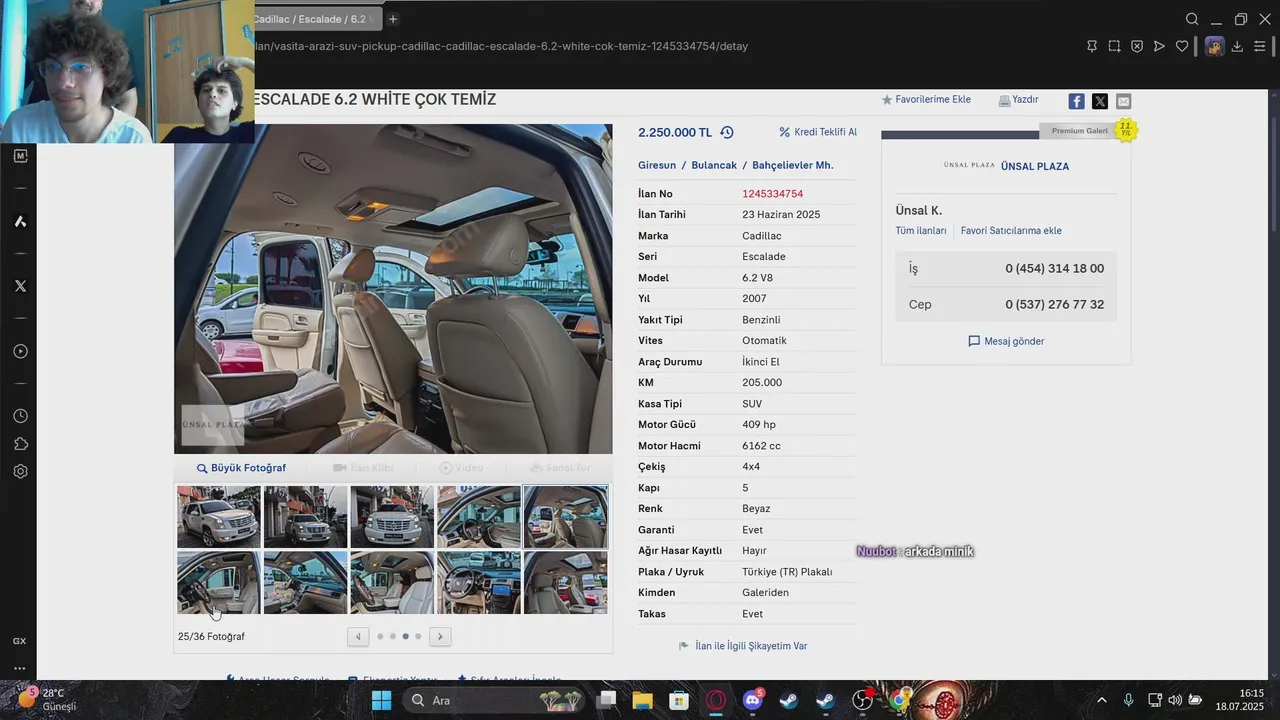Open Easy Setup sliders icon

1260,46
